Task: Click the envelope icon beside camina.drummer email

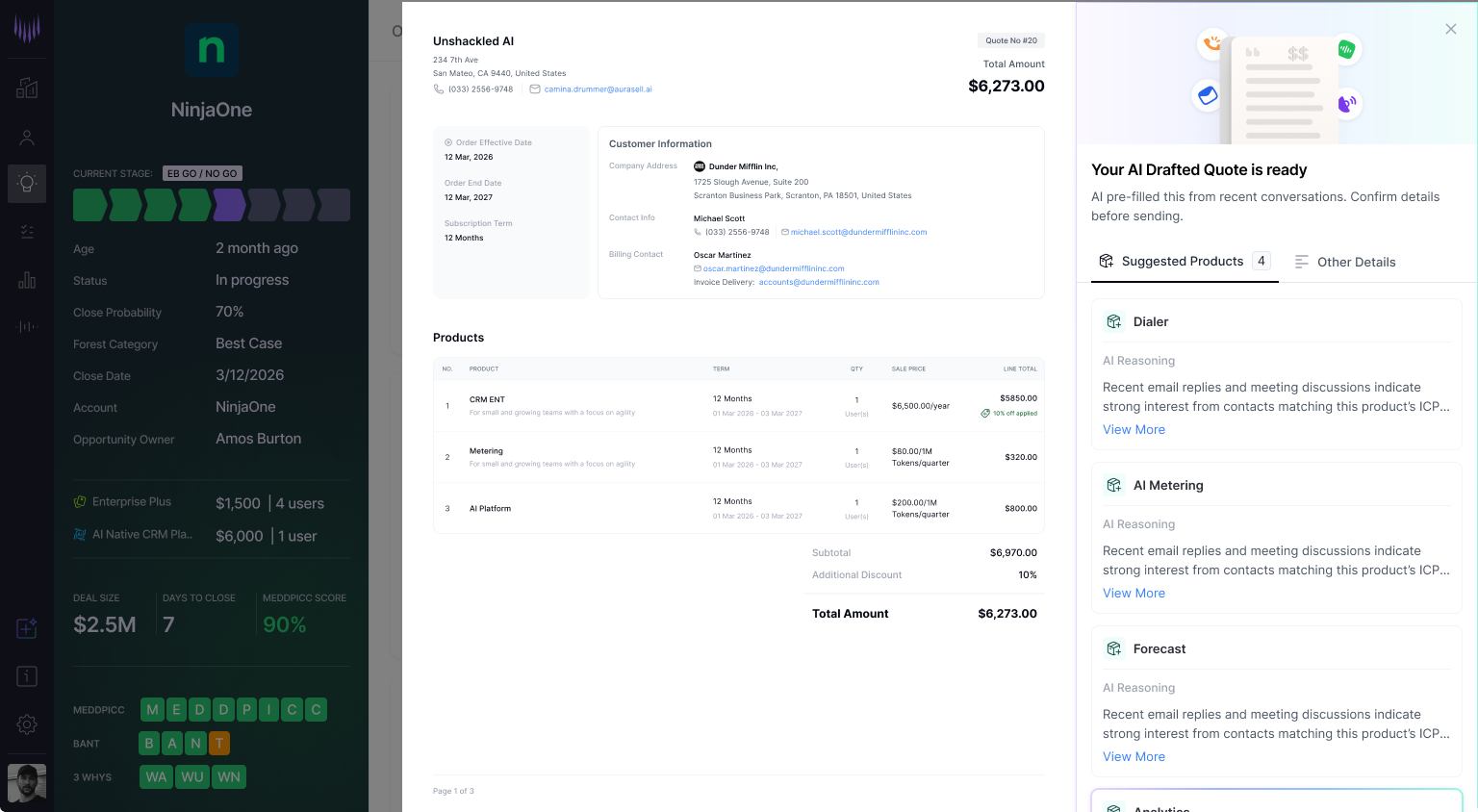Action: pyautogui.click(x=535, y=89)
